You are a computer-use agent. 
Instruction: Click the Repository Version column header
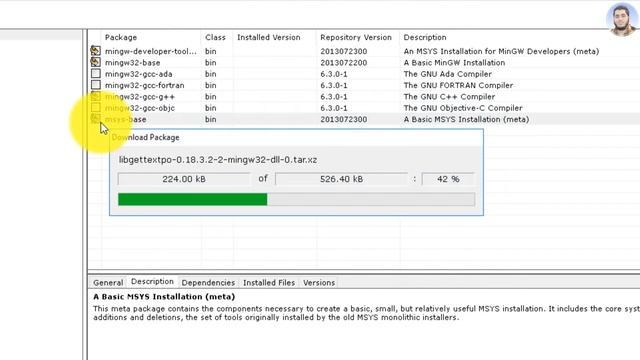click(356, 37)
